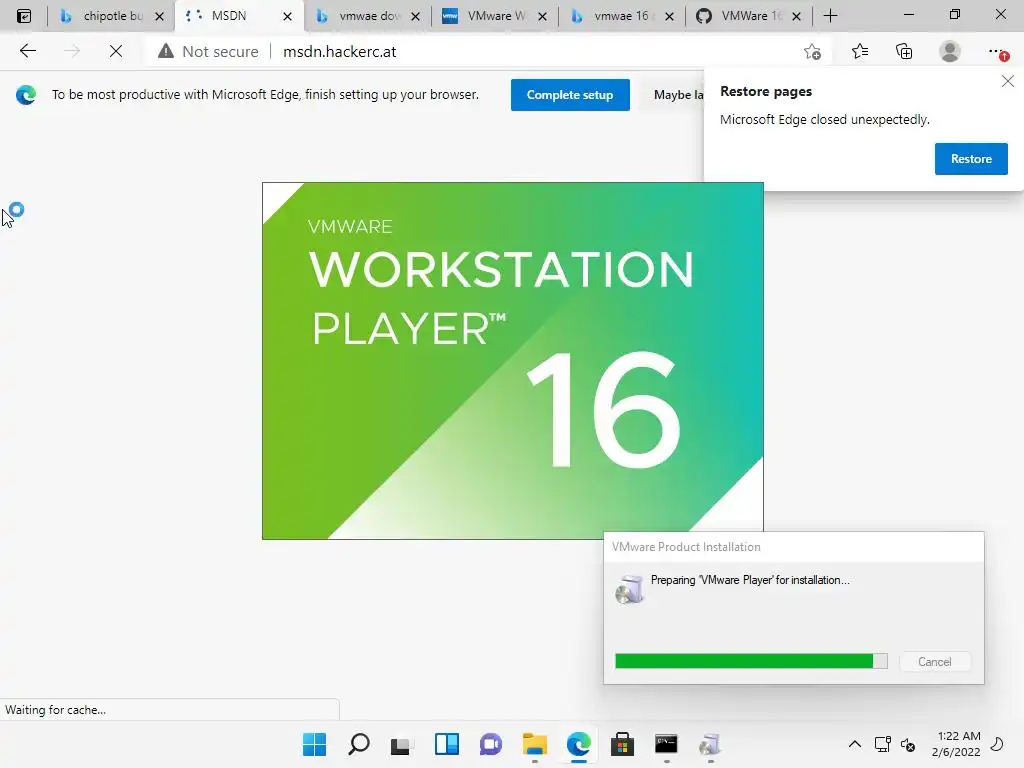Viewport: 1024px width, 768px height.
Task: Go back to previous page
Action: tap(27, 51)
